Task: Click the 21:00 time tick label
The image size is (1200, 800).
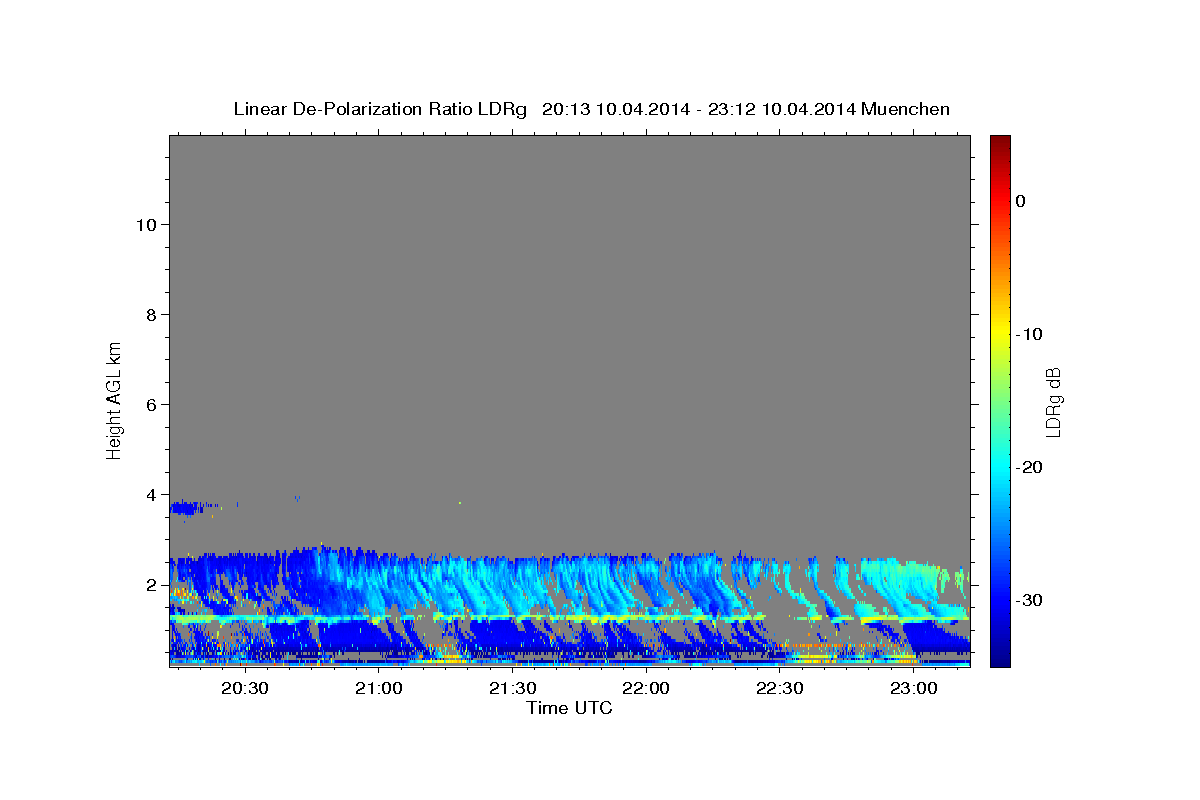Action: point(378,689)
